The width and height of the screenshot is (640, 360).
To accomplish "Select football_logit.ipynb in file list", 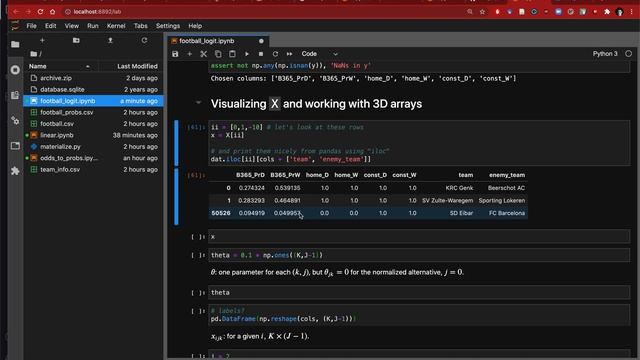I will pyautogui.click(x=93, y=101).
